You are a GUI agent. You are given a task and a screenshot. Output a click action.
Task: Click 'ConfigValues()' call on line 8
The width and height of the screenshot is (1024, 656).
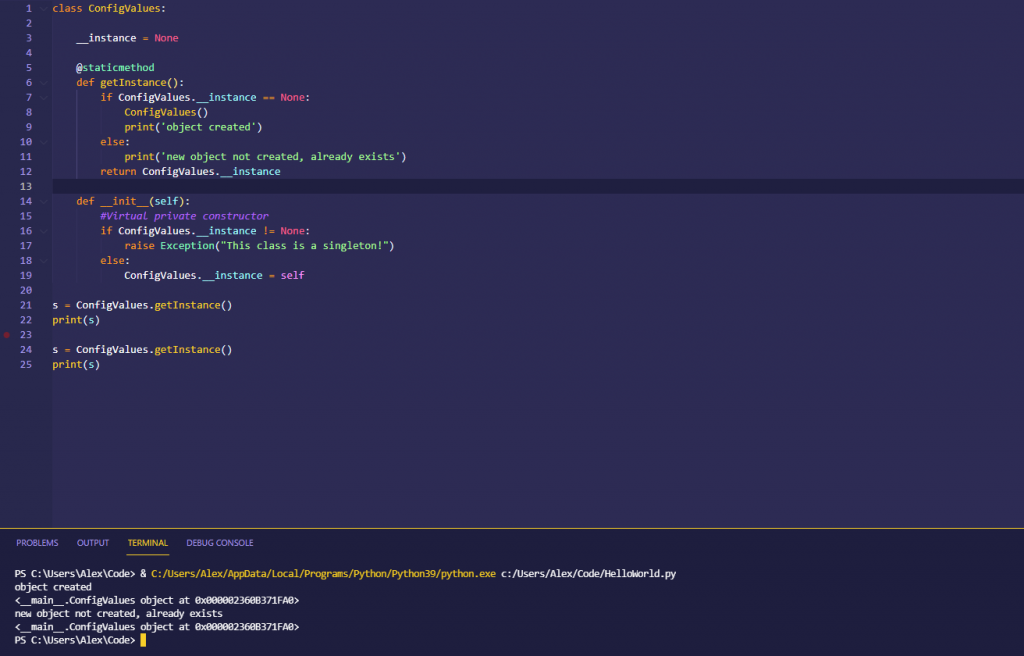click(167, 112)
